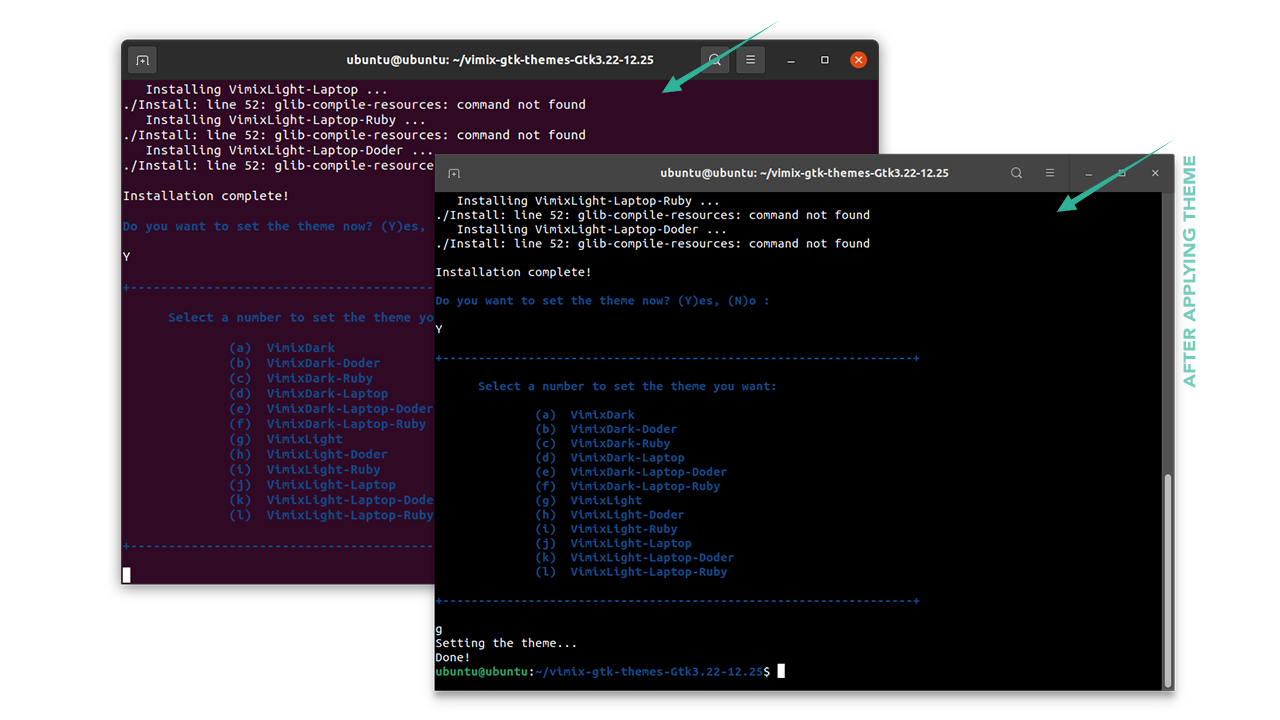Close the purple terminal with the orange button

(x=858, y=60)
